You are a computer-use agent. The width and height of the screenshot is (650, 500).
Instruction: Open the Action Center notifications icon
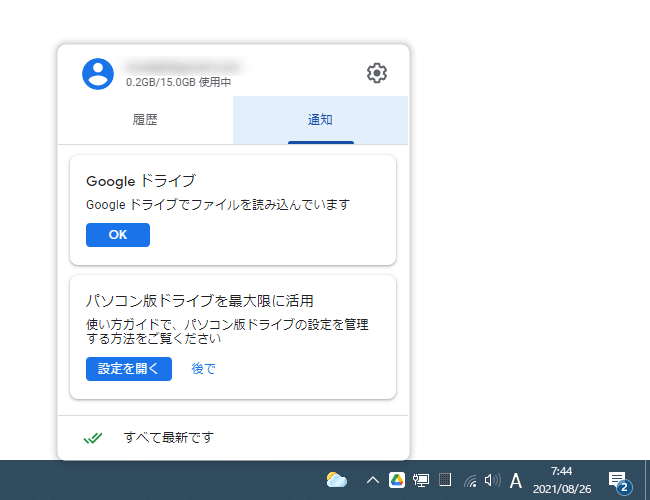click(x=620, y=483)
